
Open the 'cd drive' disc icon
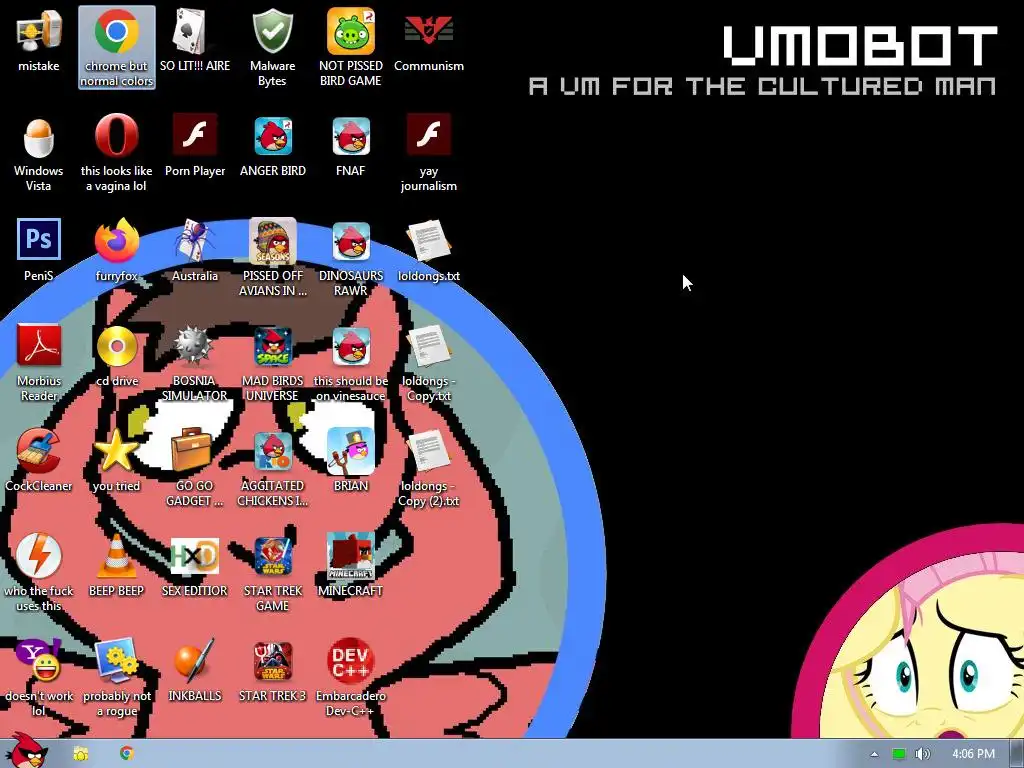117,355
